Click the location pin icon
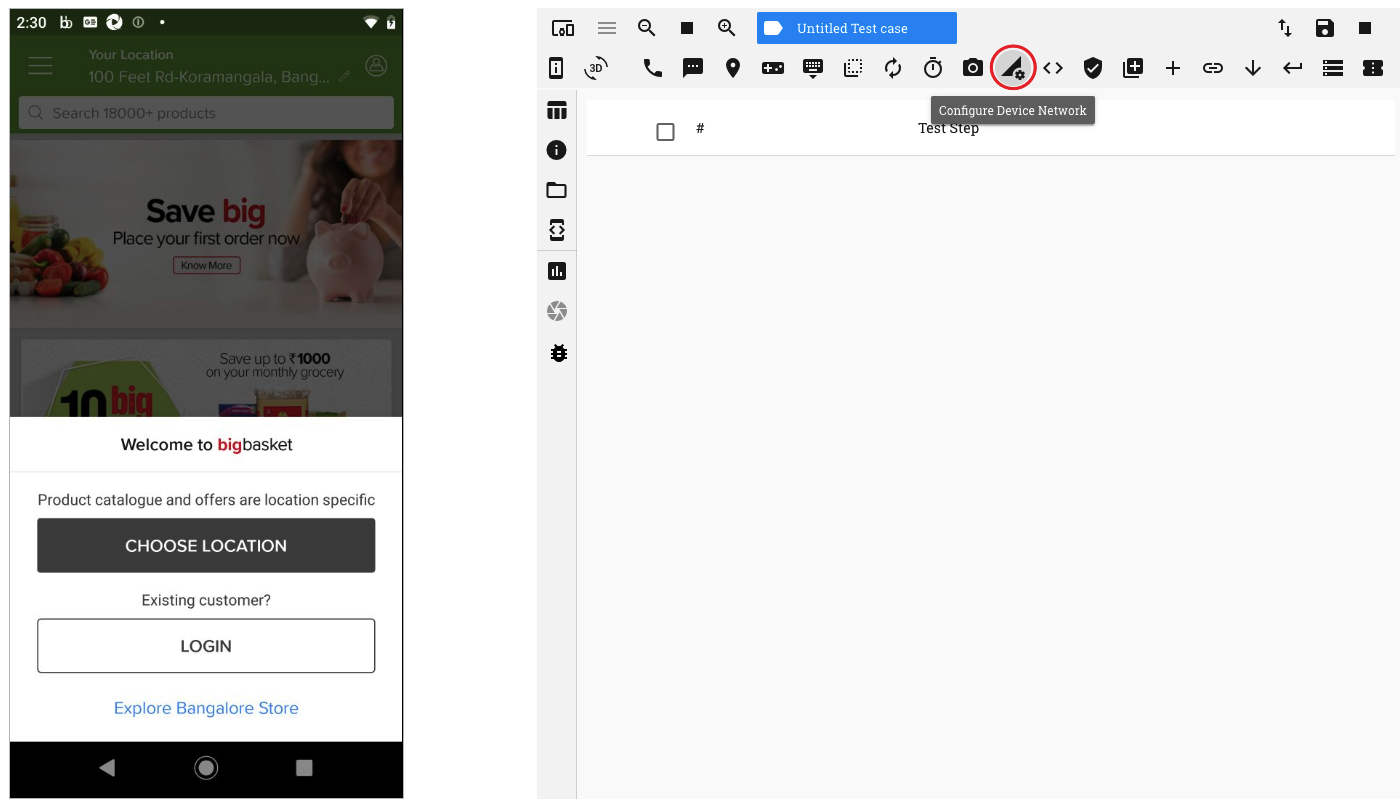Screen dimensions: 1400x805 pyautogui.click(x=733, y=68)
